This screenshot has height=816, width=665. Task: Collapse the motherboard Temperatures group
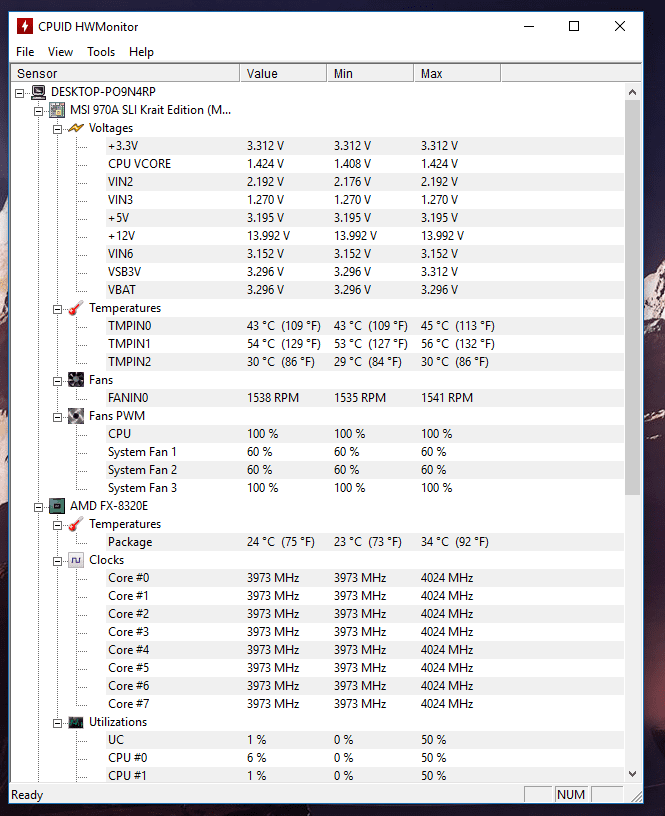[58, 309]
